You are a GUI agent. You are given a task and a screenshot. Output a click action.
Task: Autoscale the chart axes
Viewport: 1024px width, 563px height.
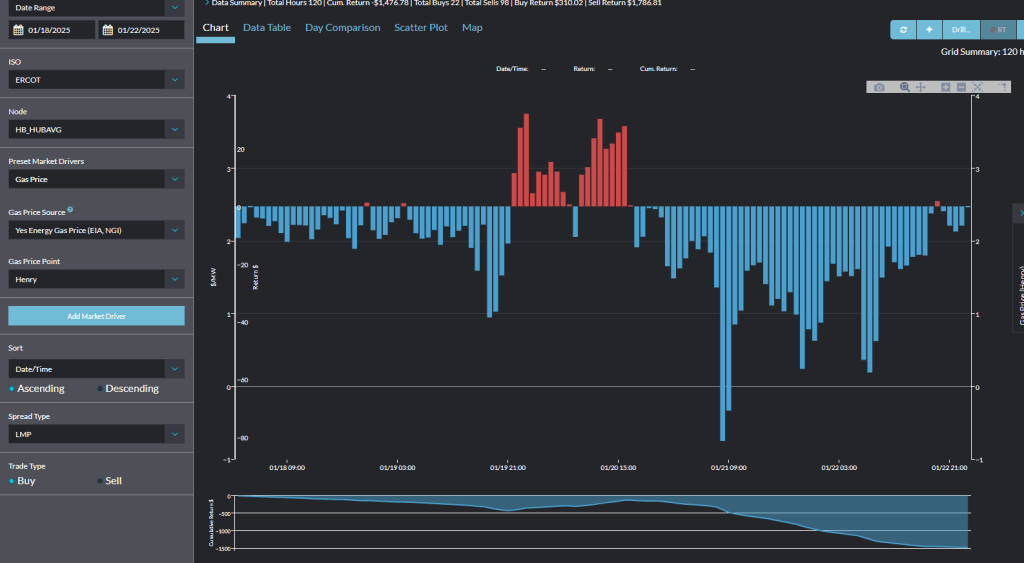[x=978, y=88]
